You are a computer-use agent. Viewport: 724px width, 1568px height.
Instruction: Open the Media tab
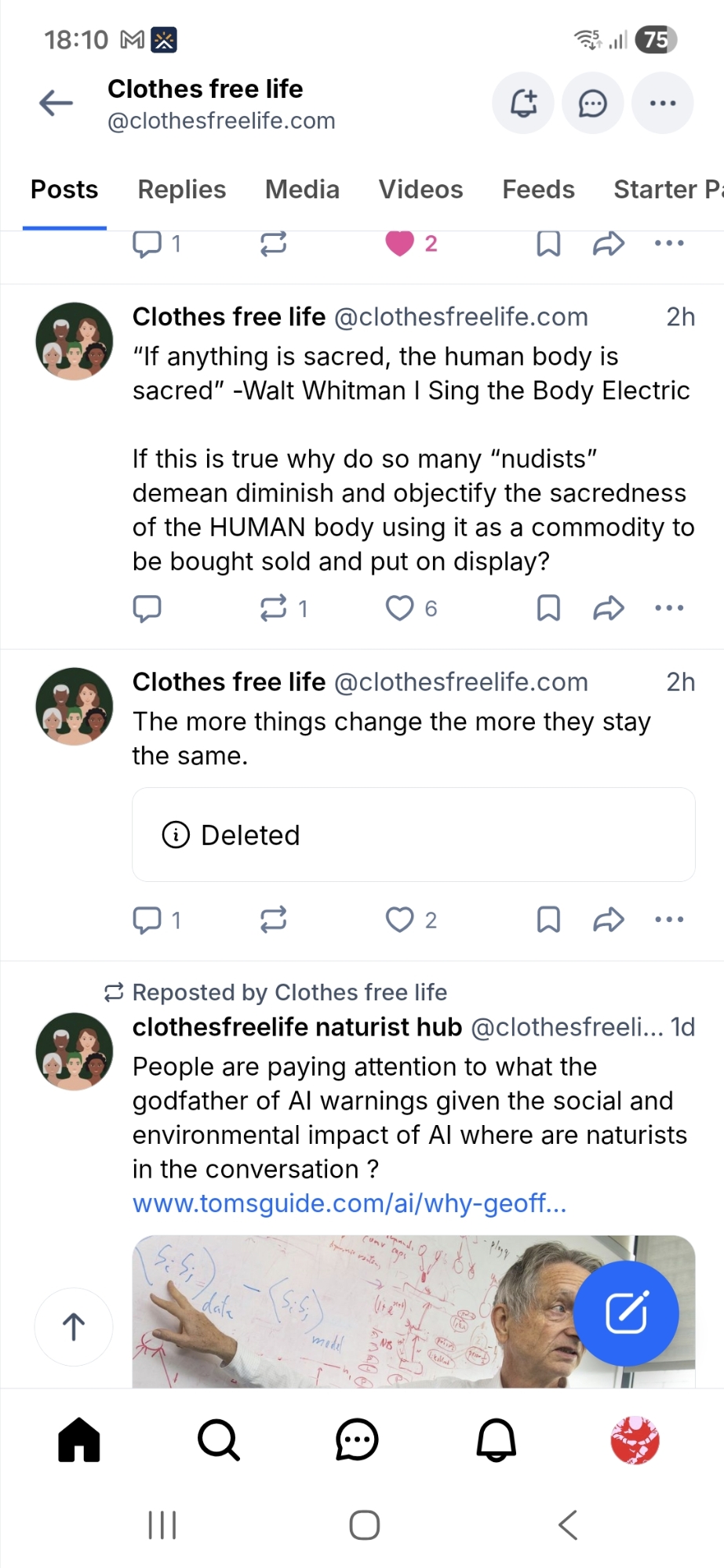pyautogui.click(x=302, y=190)
